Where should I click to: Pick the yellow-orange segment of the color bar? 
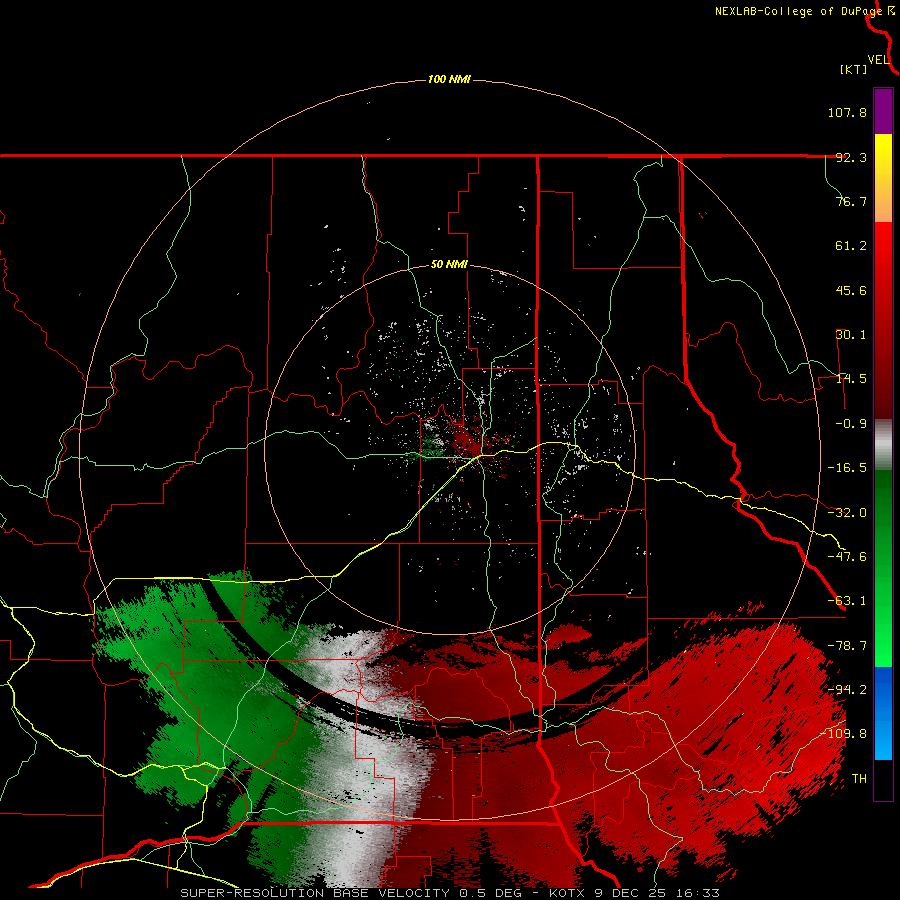(x=883, y=179)
